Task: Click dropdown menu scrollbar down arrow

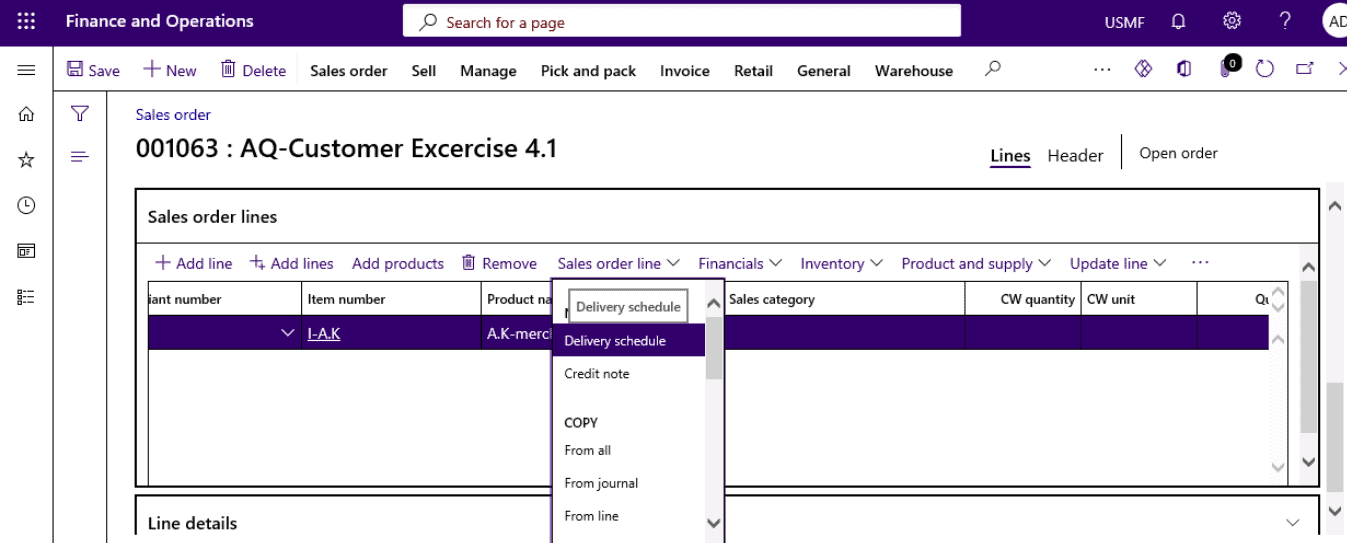Action: click(x=714, y=522)
